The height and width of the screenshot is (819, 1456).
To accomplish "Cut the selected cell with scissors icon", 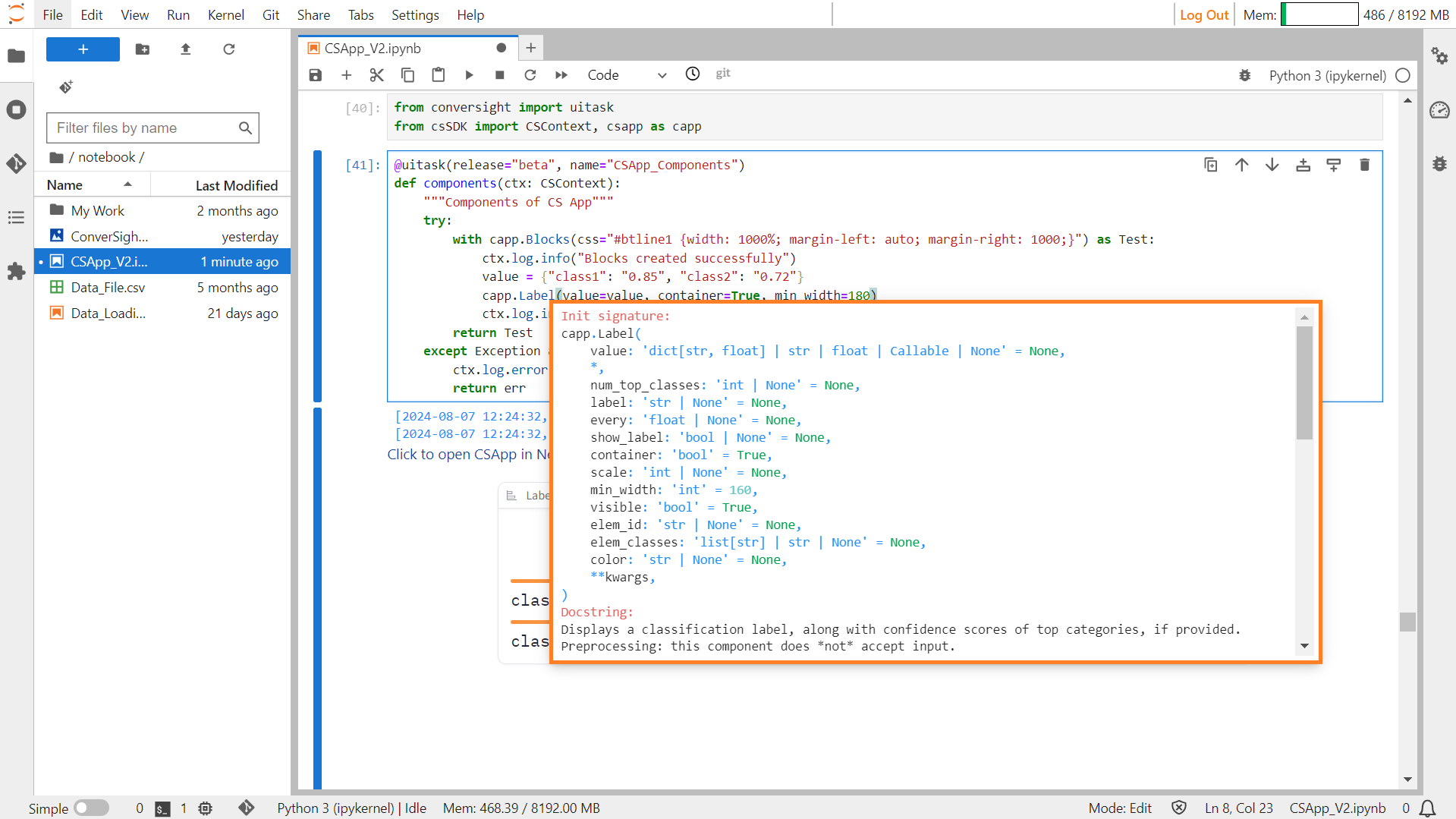I will 377,74.
